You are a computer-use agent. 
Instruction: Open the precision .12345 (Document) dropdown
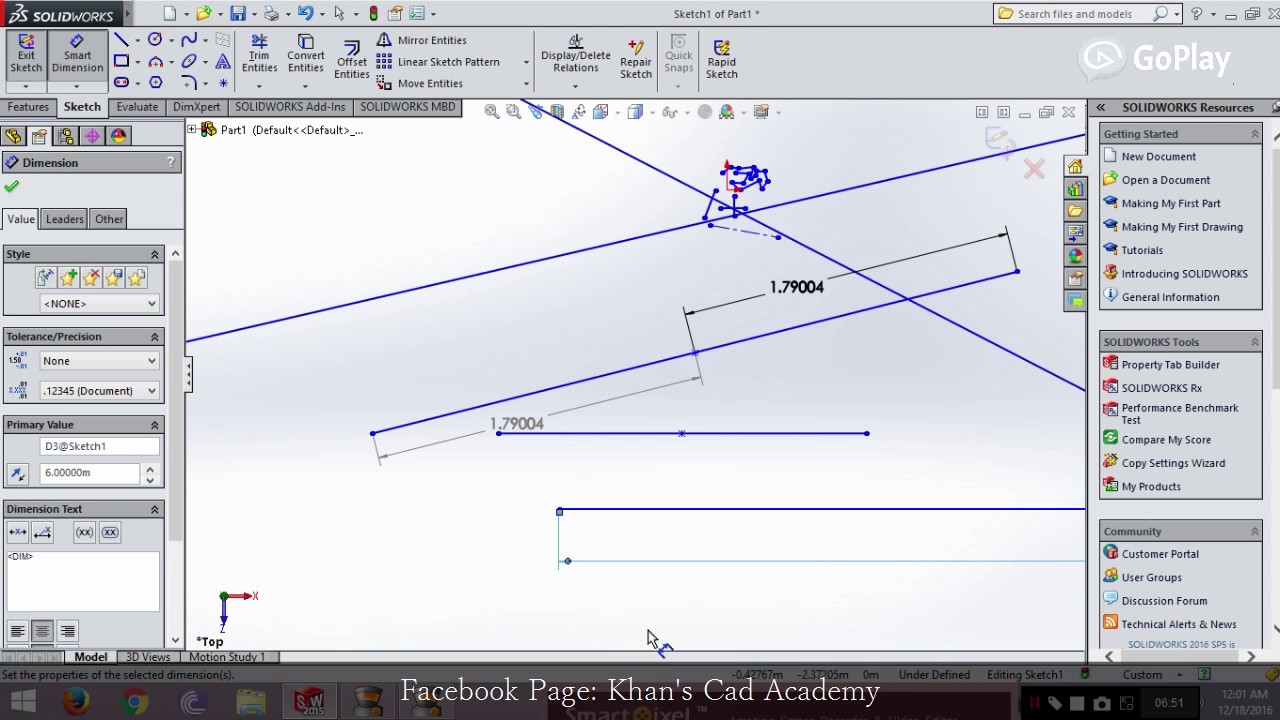coord(99,391)
